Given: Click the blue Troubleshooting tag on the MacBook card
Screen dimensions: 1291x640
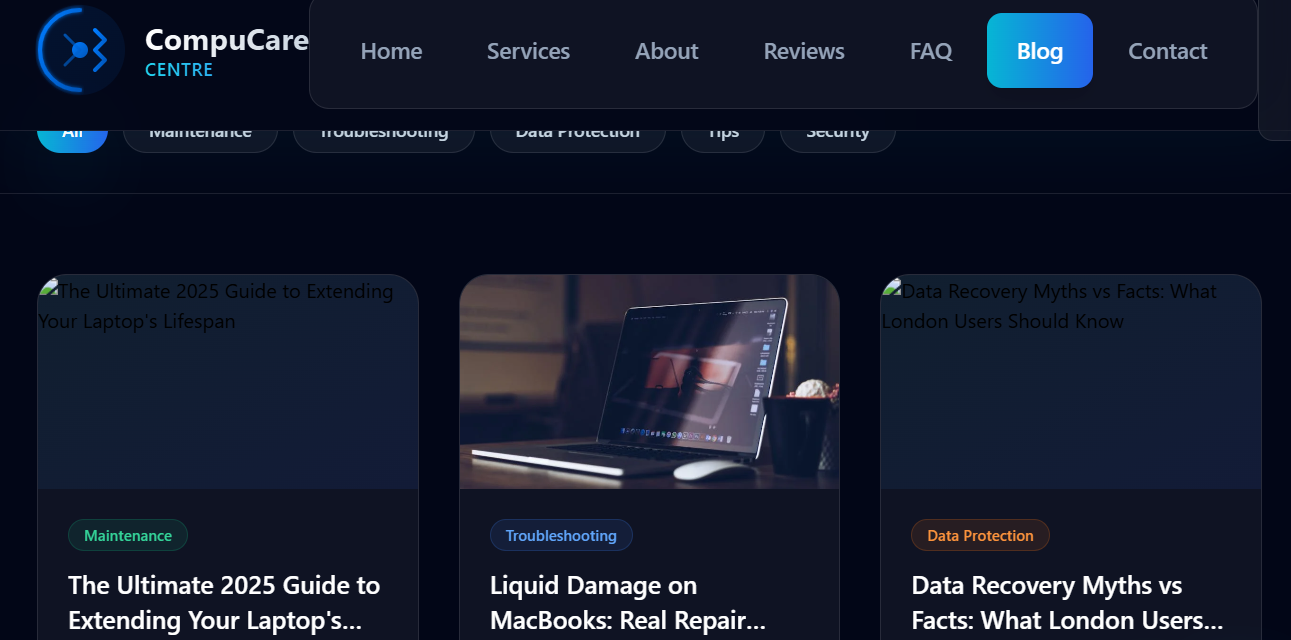Looking at the screenshot, I should [561, 535].
